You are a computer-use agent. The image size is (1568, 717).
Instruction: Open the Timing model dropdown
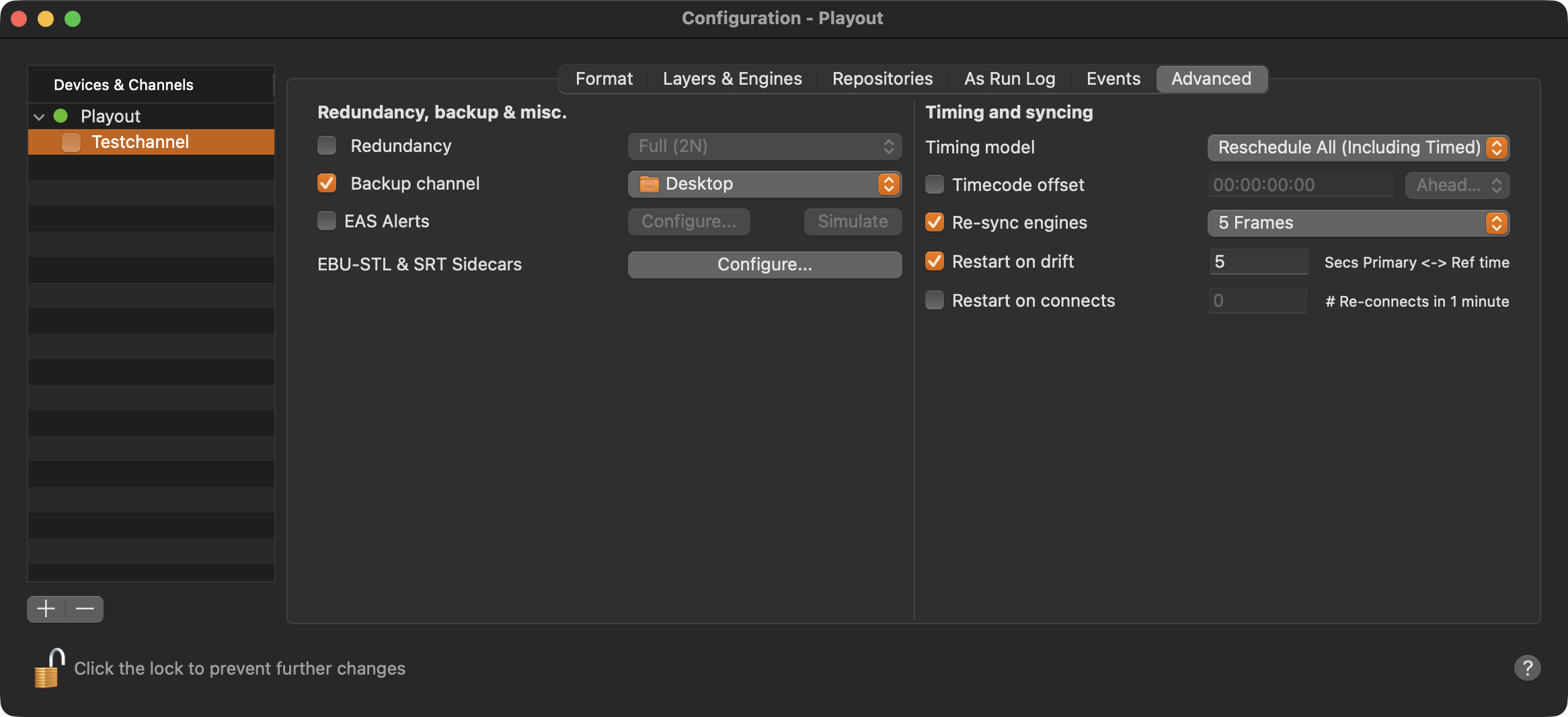(1358, 147)
